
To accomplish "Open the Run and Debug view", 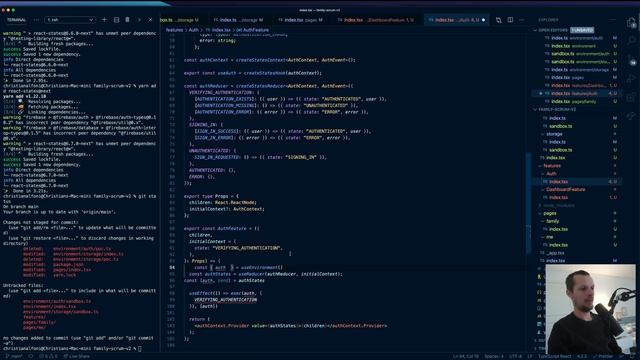I will click(631, 78).
